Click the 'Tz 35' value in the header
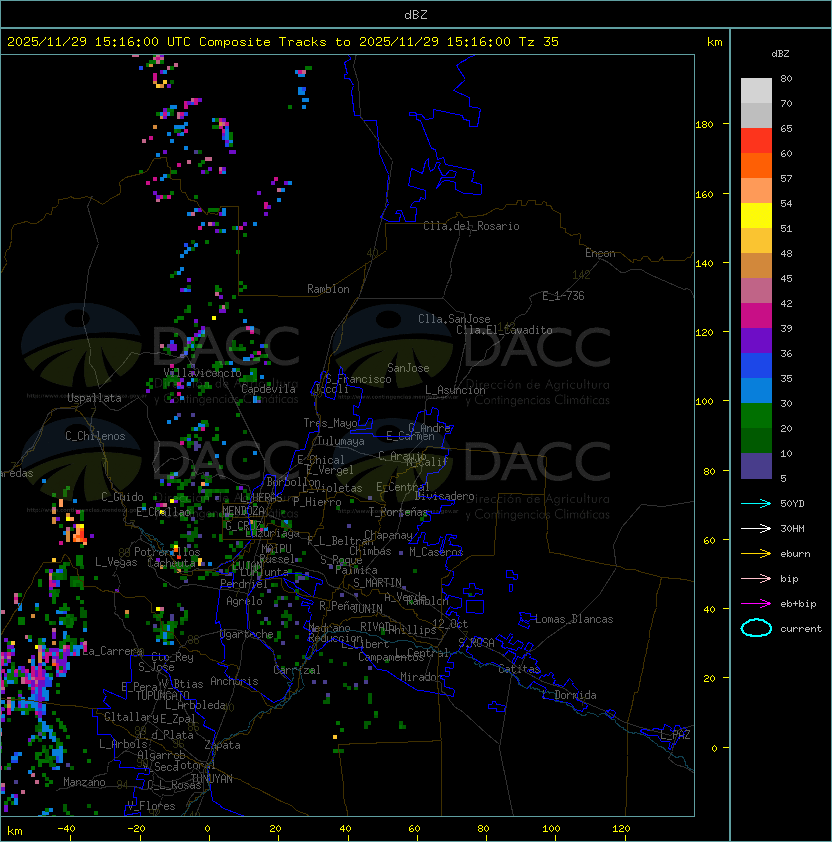Screen dimensions: 832x842 [539, 42]
